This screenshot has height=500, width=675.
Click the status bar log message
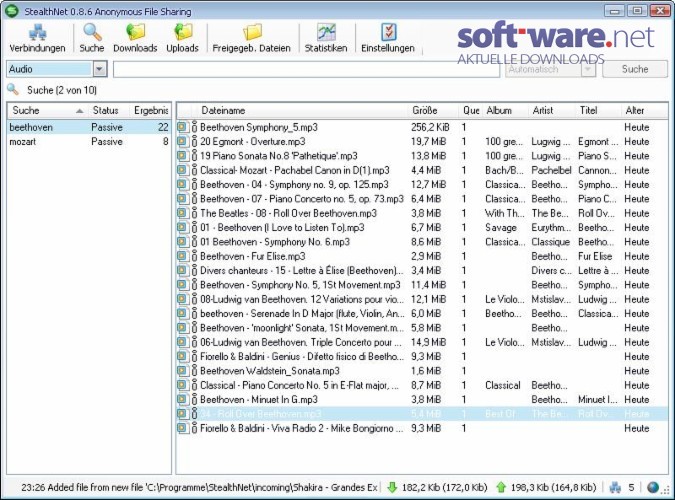[199, 488]
